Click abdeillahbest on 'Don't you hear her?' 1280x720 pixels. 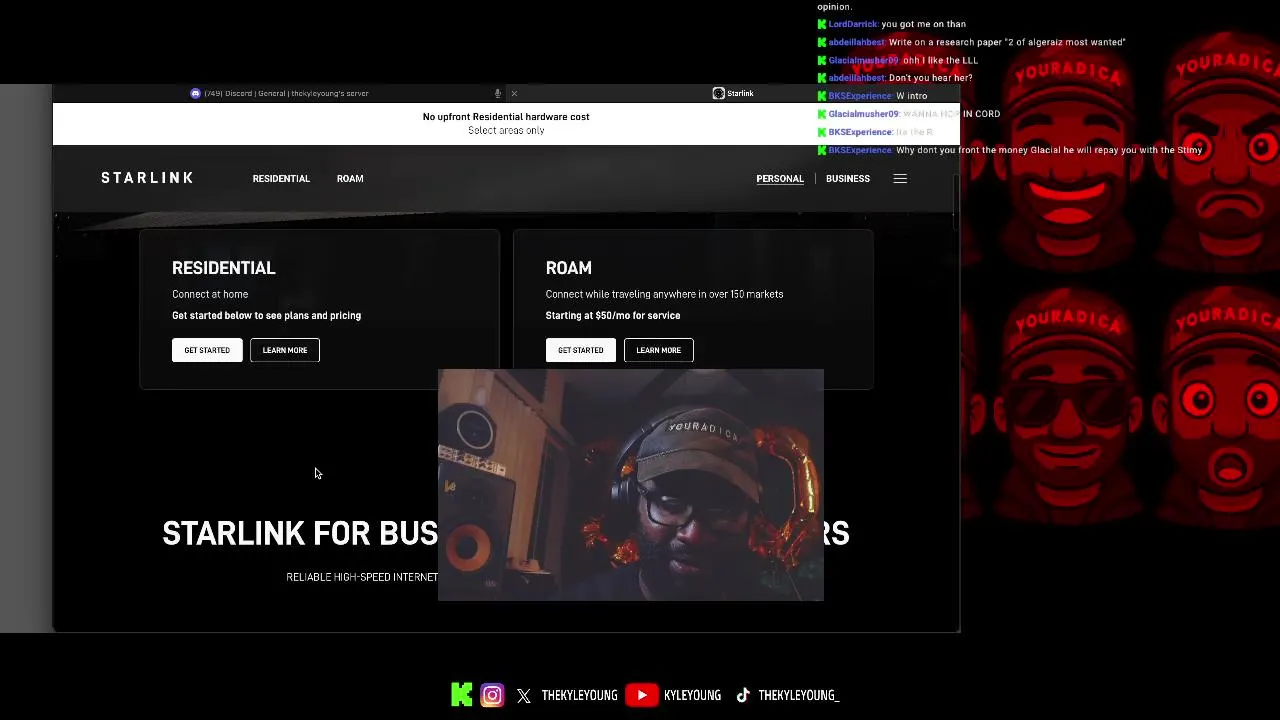(857, 78)
